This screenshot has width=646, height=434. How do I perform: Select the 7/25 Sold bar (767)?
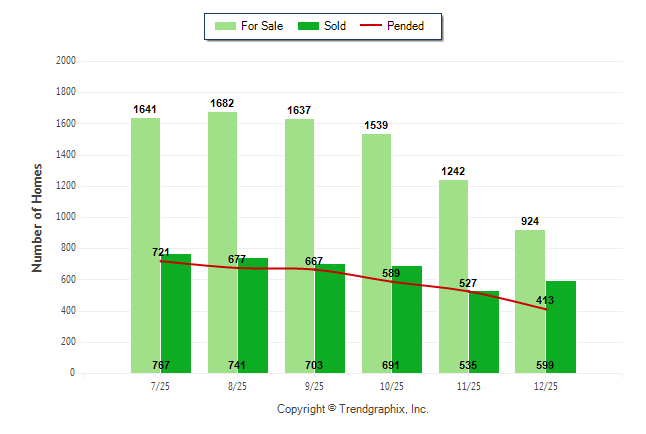tap(176, 320)
